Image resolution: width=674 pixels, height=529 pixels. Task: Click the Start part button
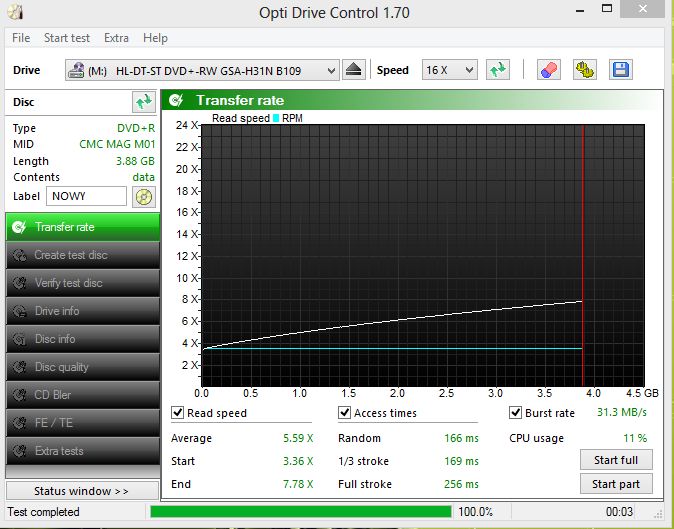pyautogui.click(x=616, y=484)
